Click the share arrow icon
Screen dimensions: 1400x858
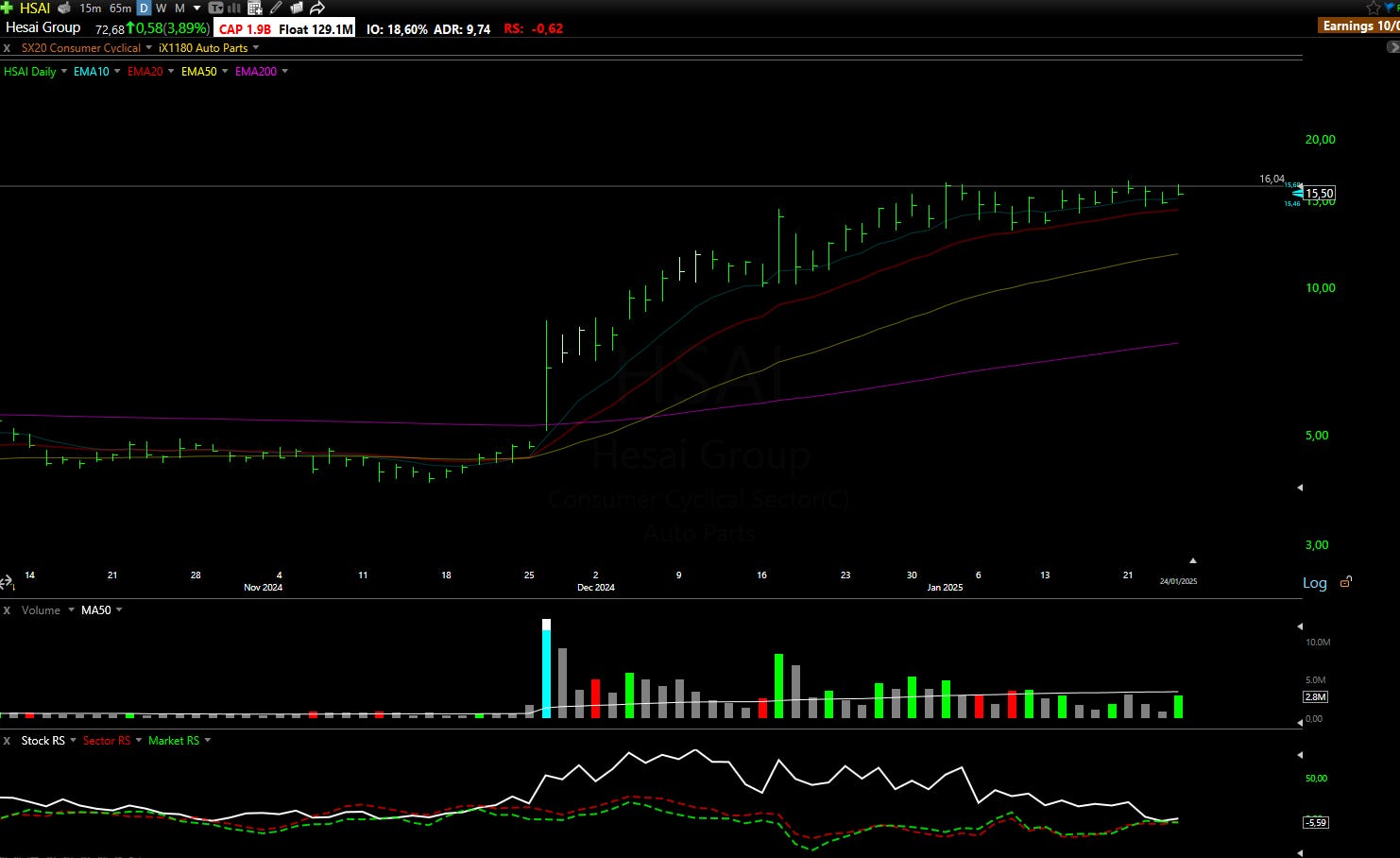(317, 8)
